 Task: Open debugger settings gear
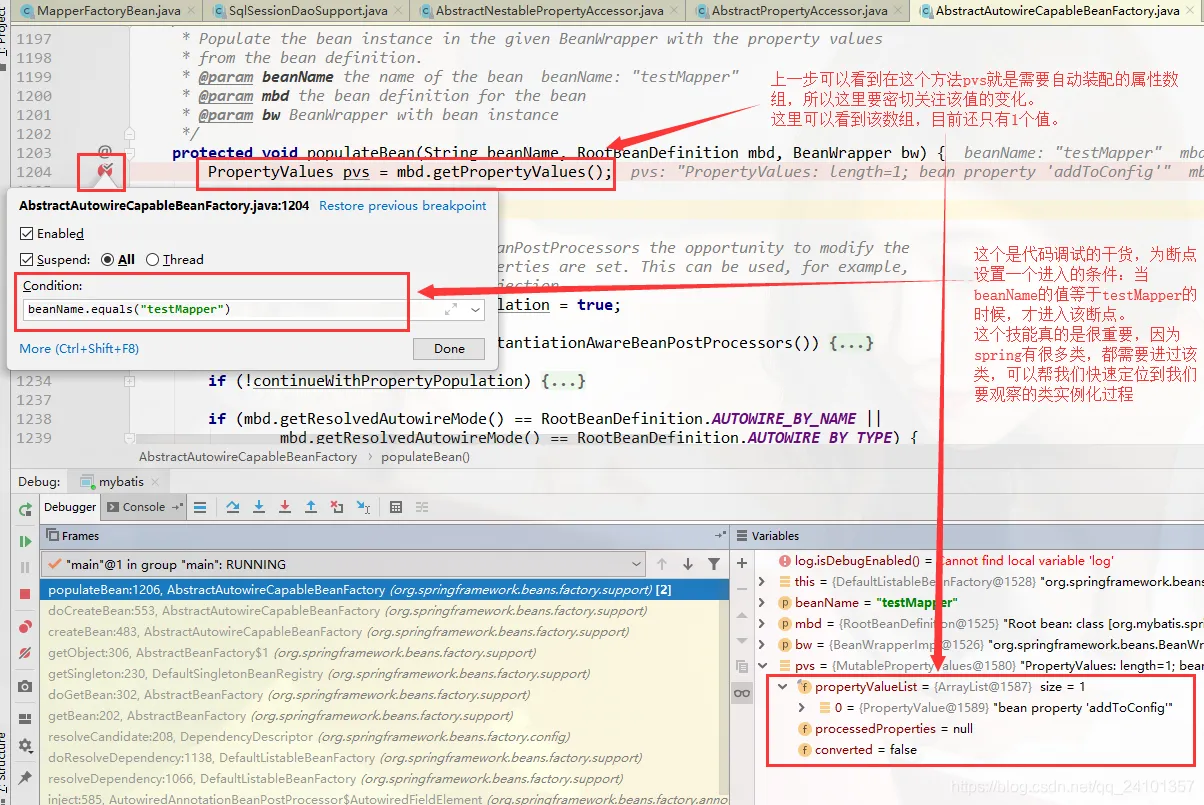coord(25,746)
